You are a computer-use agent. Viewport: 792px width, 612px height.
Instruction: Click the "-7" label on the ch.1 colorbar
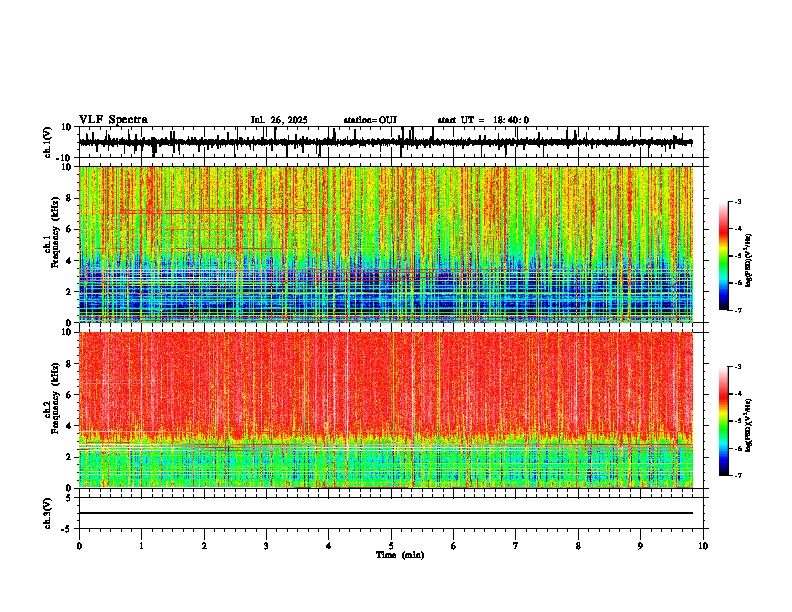737,310
